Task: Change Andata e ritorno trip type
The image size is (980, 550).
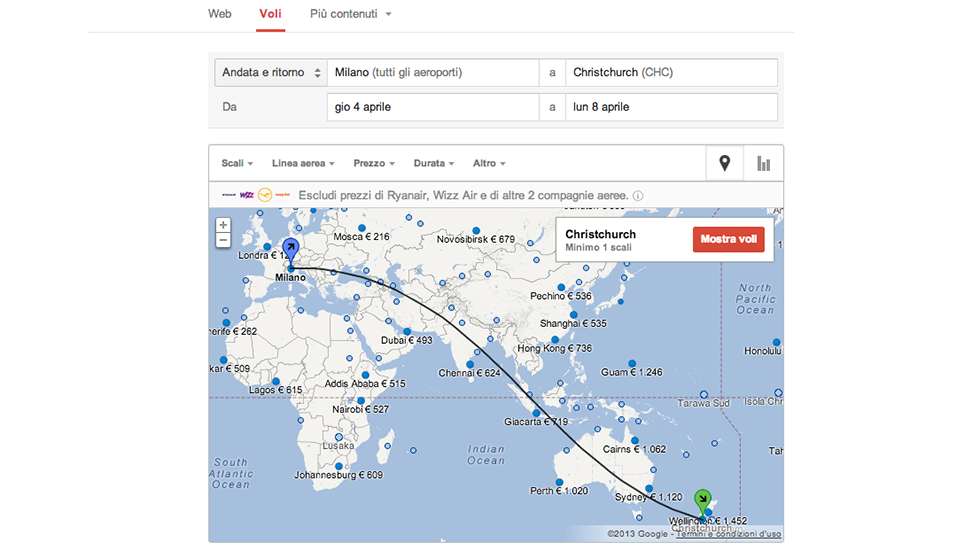Action: [x=270, y=73]
